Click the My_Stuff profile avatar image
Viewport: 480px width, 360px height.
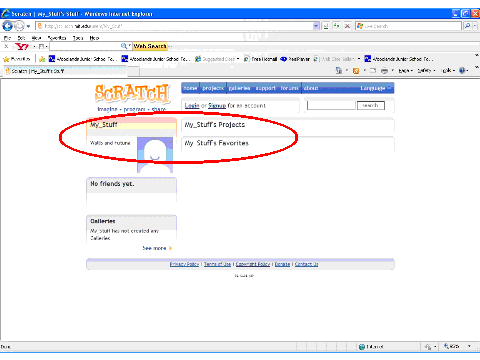click(x=155, y=155)
